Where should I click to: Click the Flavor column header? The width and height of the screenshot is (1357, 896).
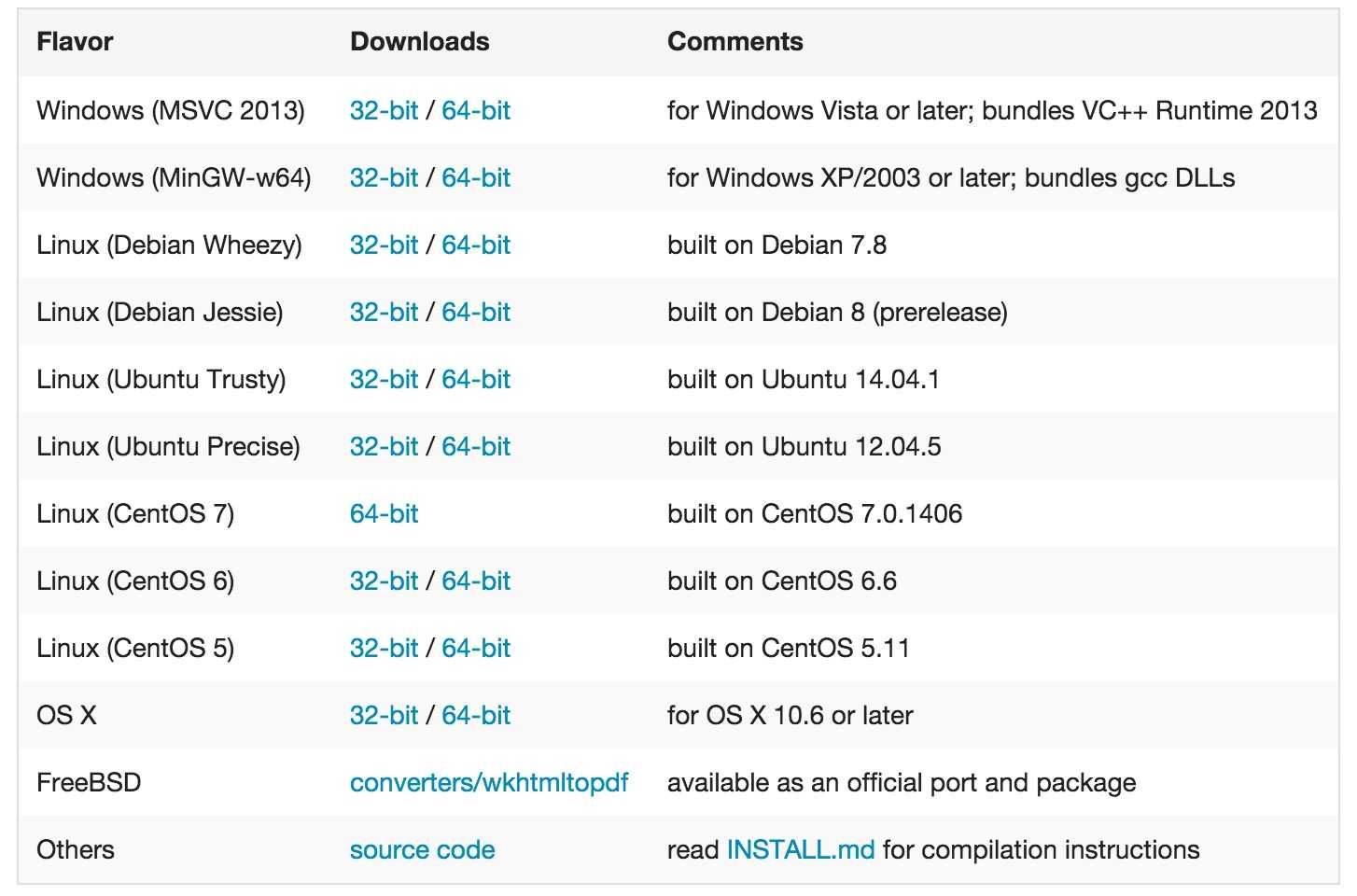[x=75, y=41]
